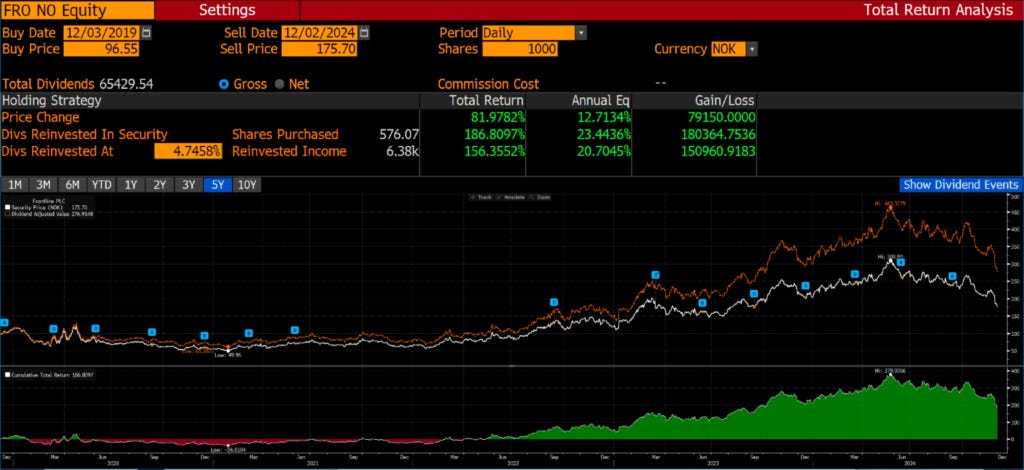The width and height of the screenshot is (1024, 470).
Task: Click the Sell Price field 175.70
Action: pos(319,49)
